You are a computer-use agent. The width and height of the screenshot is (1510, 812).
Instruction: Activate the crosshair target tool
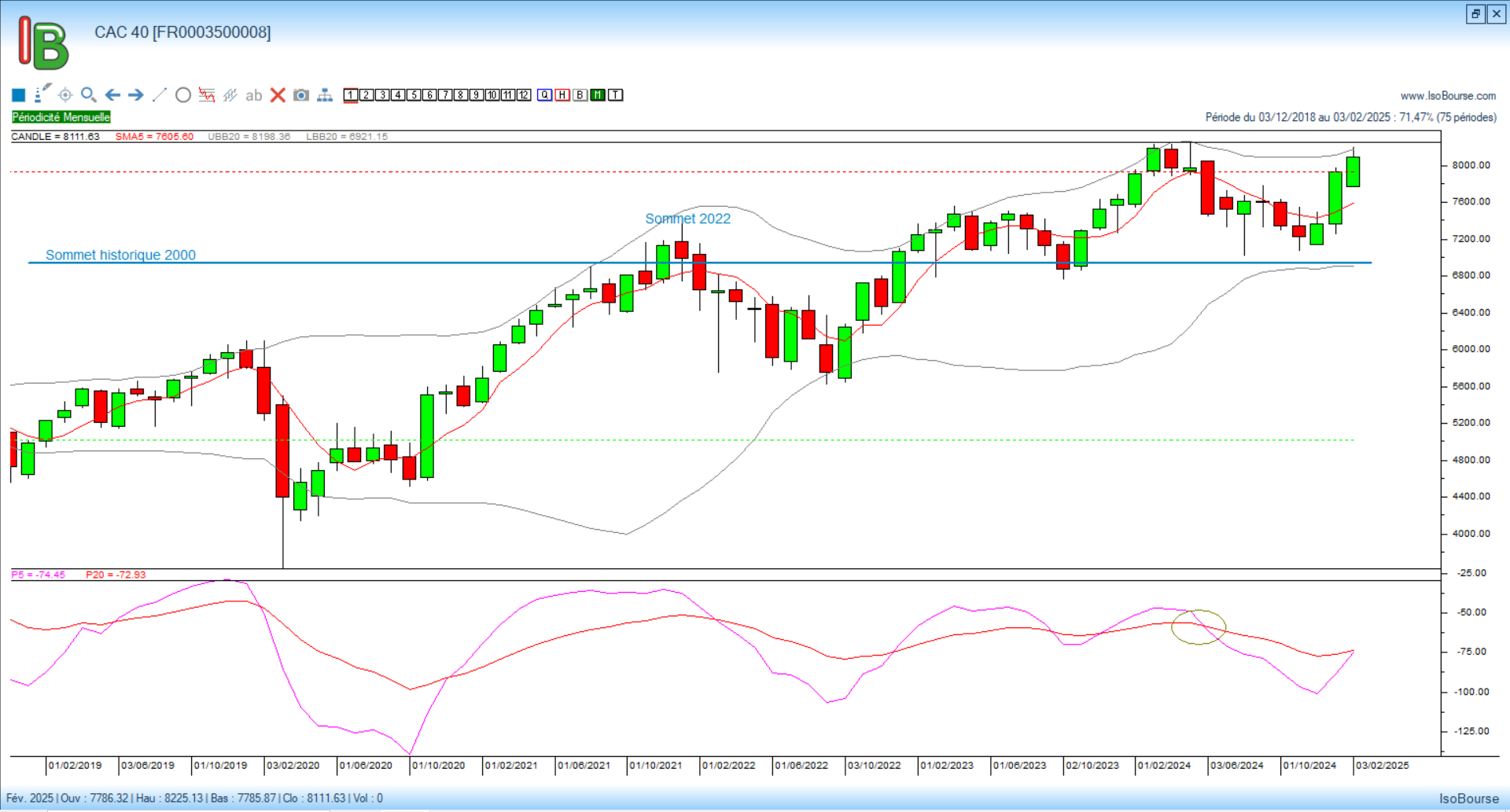click(x=65, y=95)
